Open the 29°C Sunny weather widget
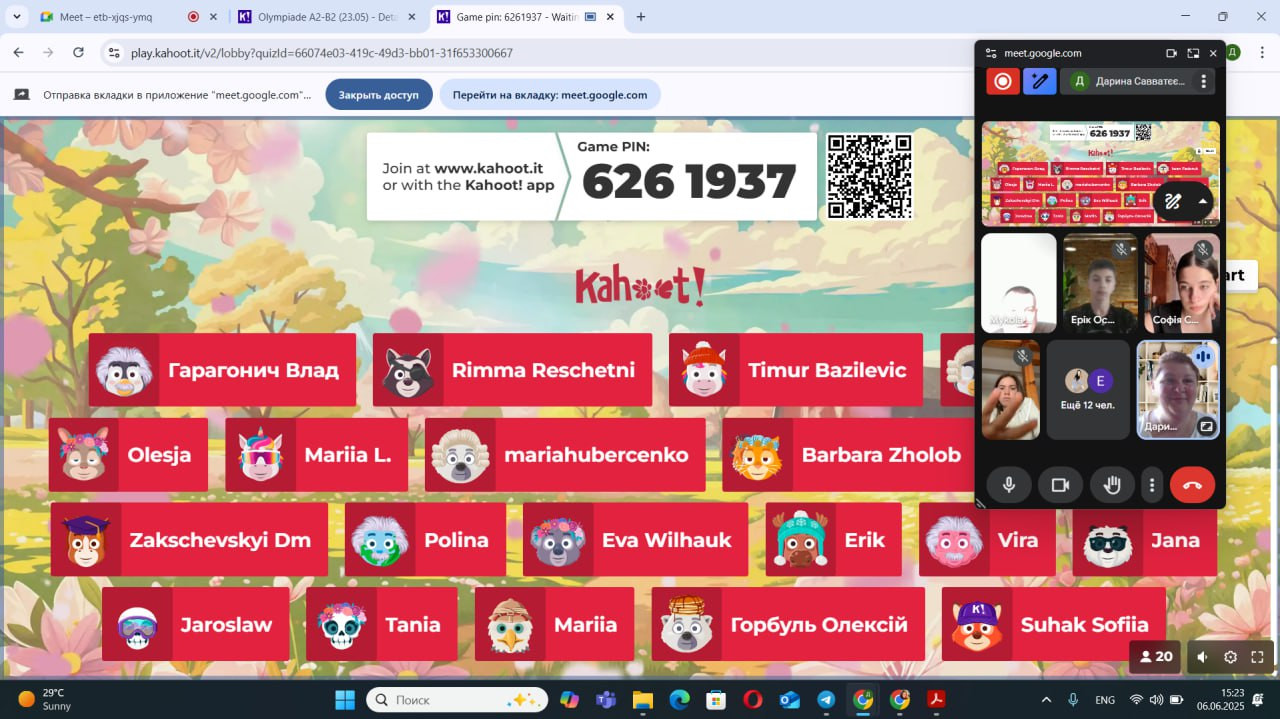The width and height of the screenshot is (1280, 719). click(46, 700)
